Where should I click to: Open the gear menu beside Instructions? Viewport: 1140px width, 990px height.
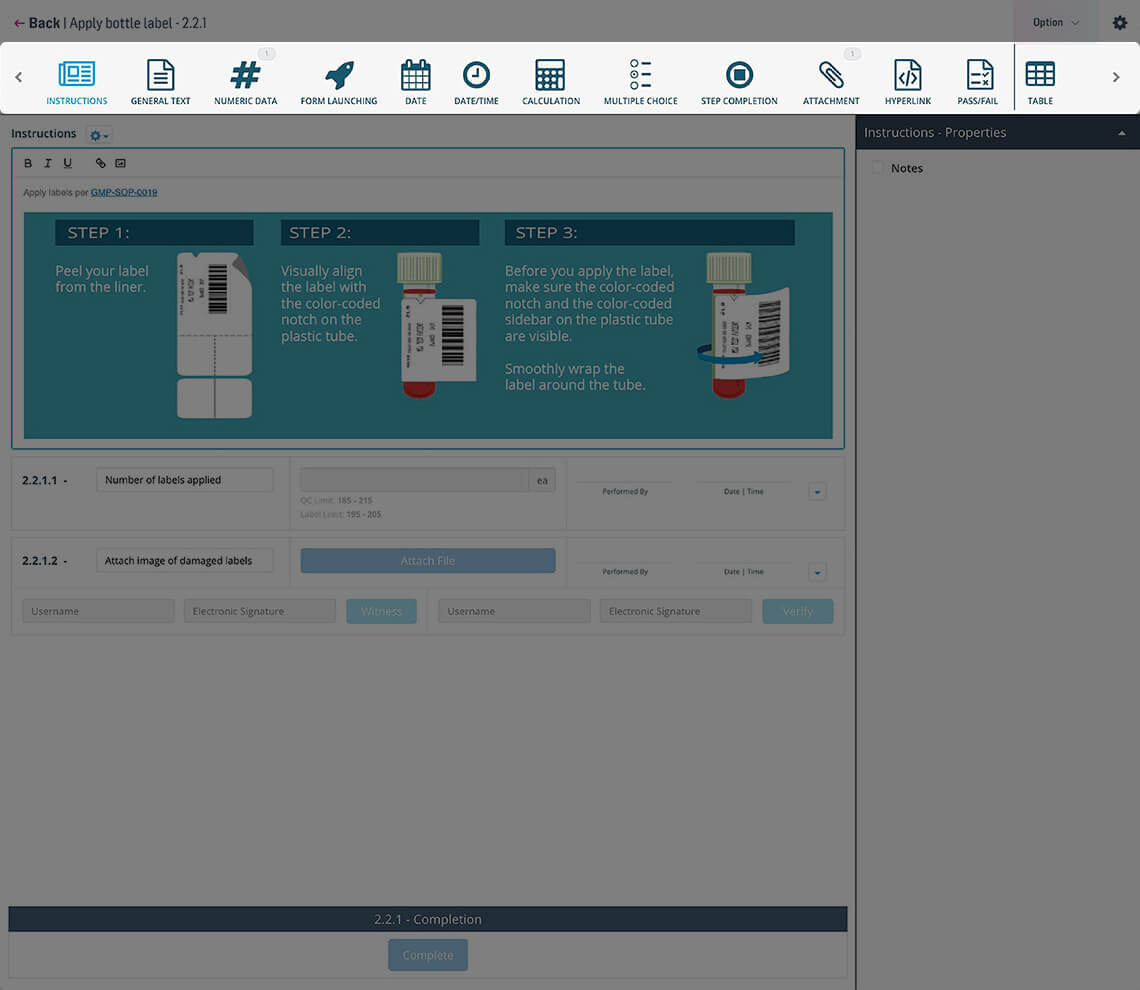(96, 134)
